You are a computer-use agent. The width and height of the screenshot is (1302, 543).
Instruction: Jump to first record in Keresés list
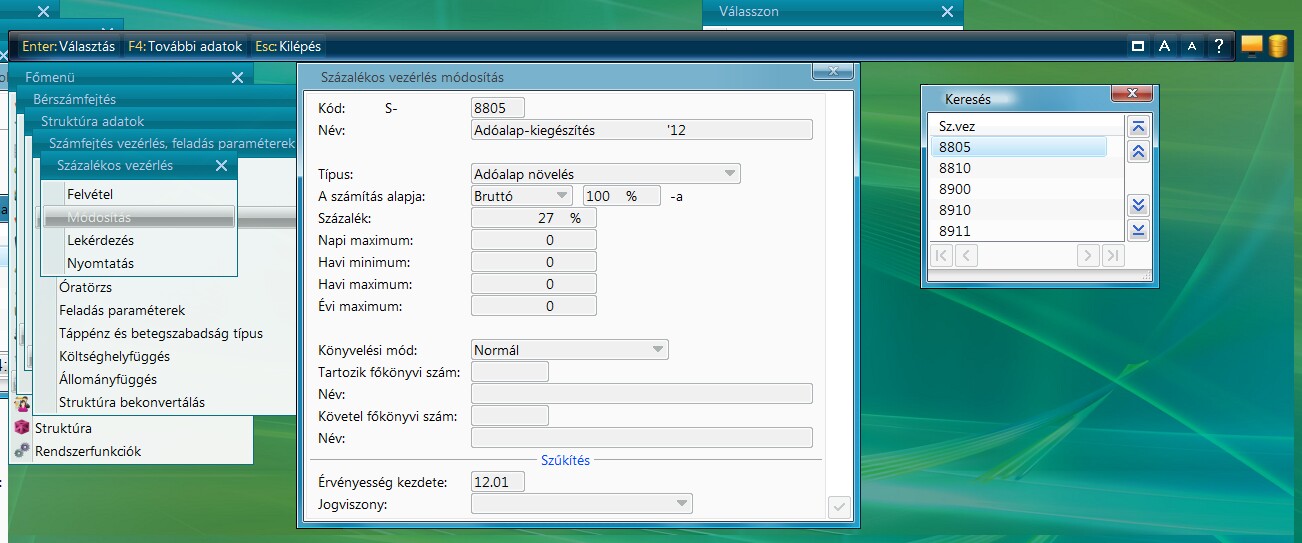1137,127
